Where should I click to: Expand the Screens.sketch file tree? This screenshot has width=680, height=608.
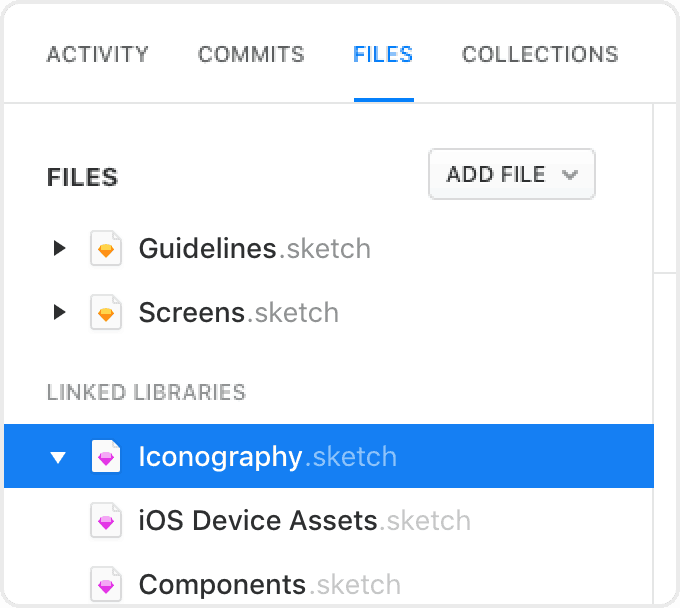[x=59, y=312]
